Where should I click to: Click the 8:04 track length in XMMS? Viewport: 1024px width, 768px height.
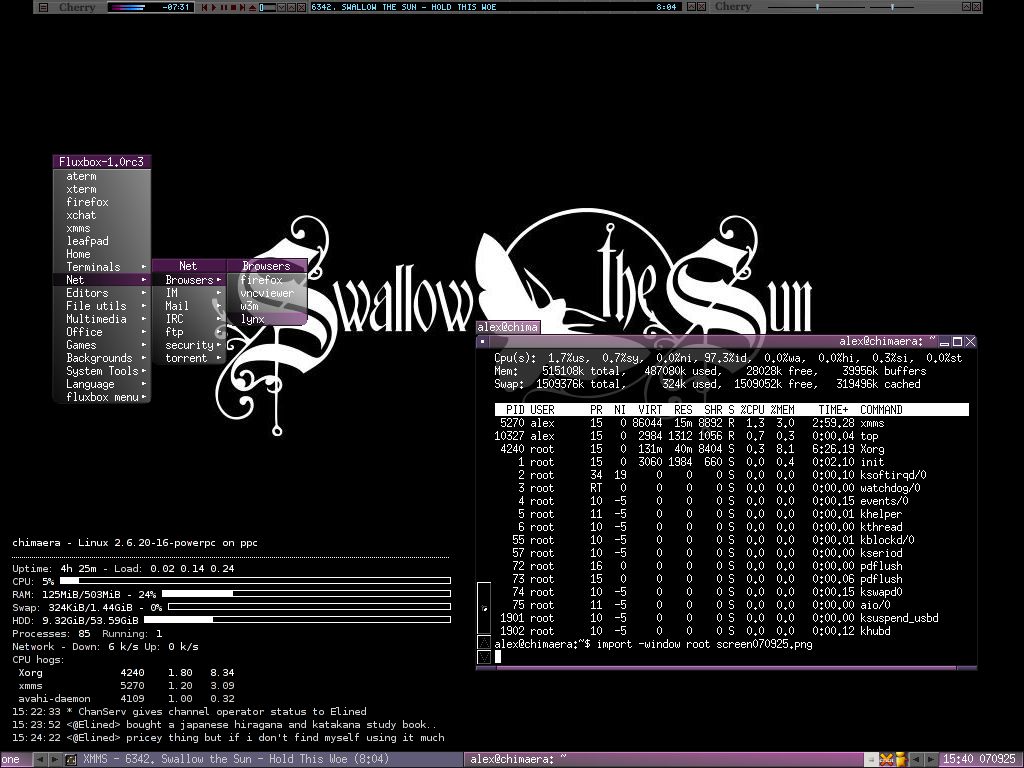click(666, 7)
